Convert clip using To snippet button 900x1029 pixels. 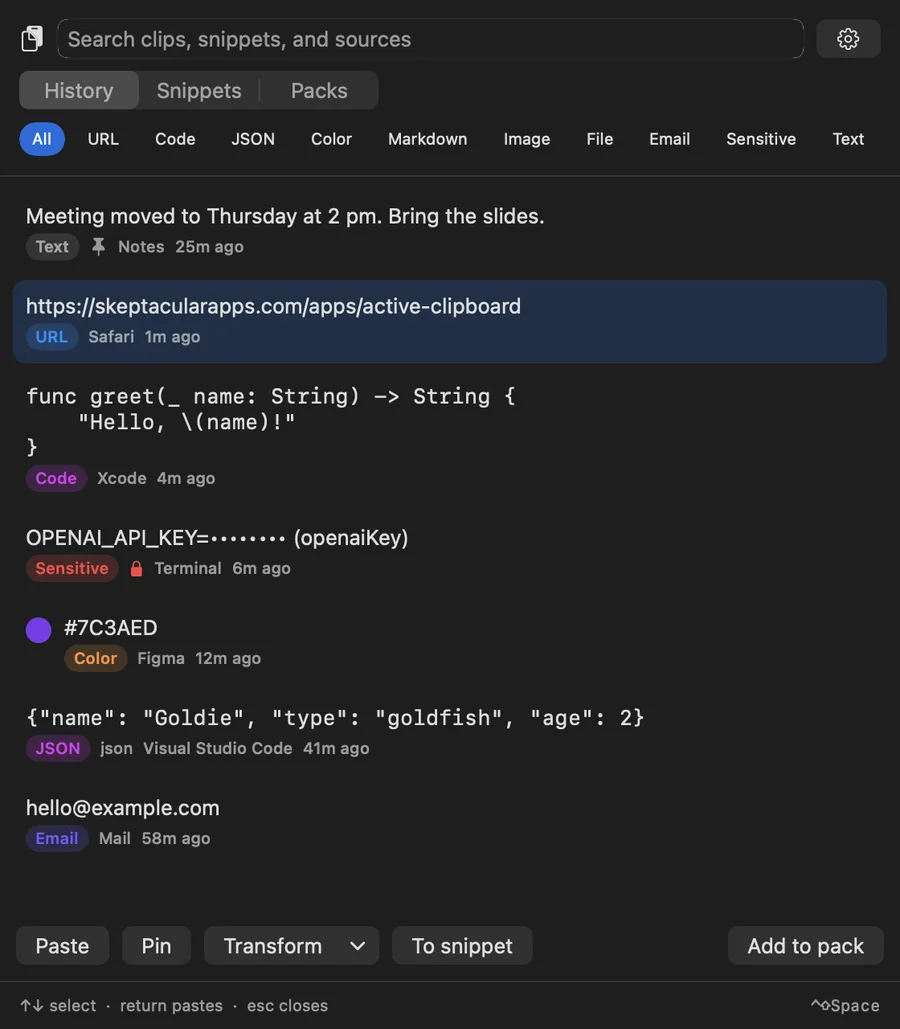pos(462,946)
